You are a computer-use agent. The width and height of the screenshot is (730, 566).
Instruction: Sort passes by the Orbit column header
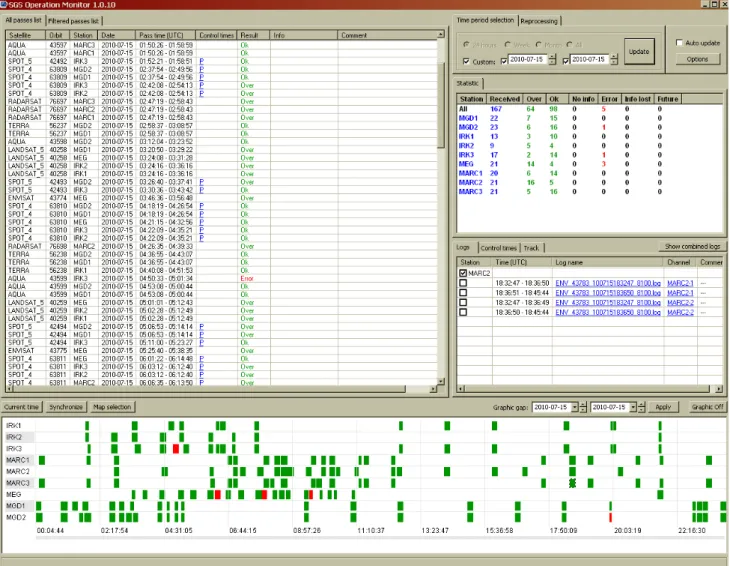pos(57,35)
